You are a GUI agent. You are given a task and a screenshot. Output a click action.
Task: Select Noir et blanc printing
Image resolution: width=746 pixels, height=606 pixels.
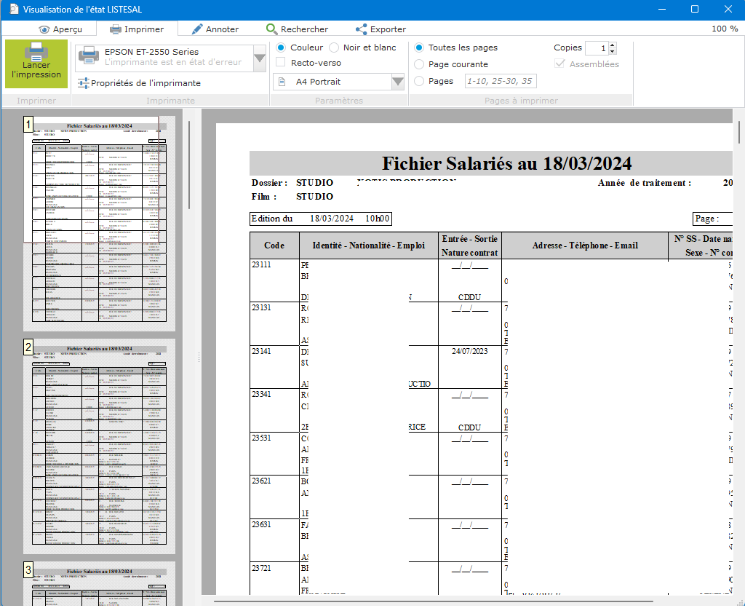pyautogui.click(x=334, y=47)
